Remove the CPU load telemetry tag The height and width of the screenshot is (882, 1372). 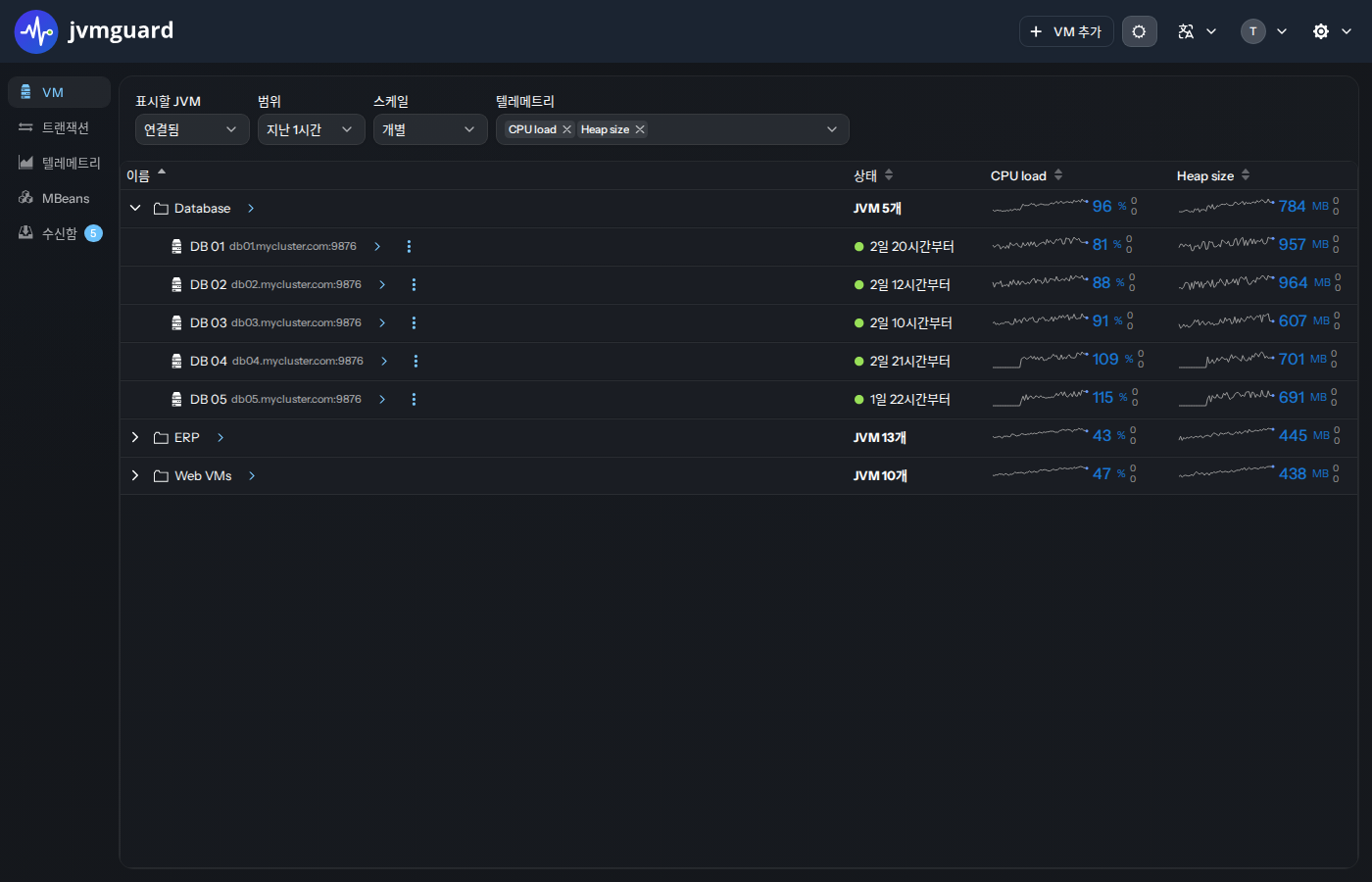point(566,129)
